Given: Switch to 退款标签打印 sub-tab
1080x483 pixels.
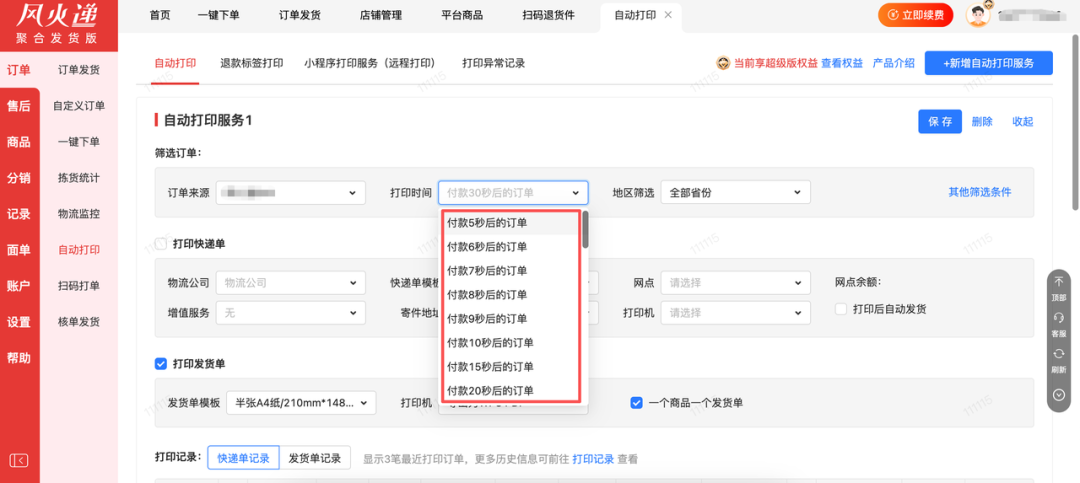Looking at the screenshot, I should coord(251,63).
